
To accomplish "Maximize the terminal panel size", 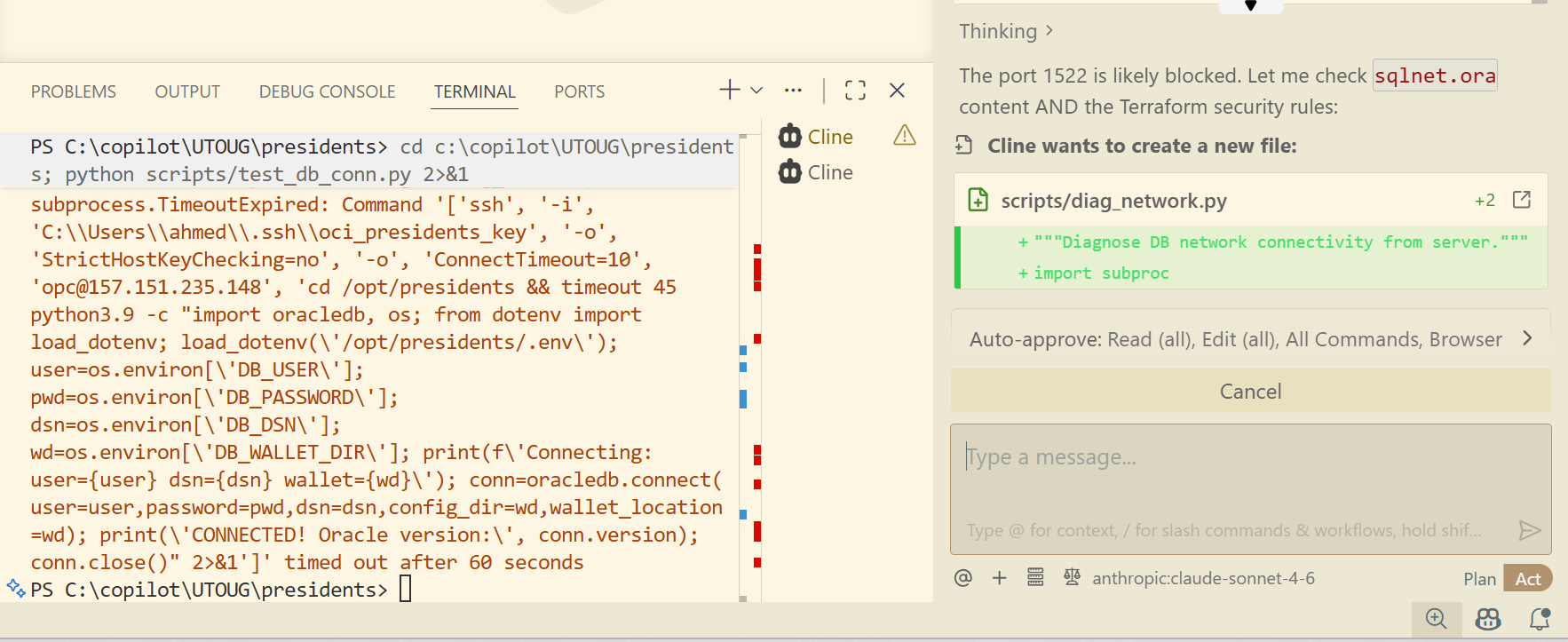I will pyautogui.click(x=855, y=91).
